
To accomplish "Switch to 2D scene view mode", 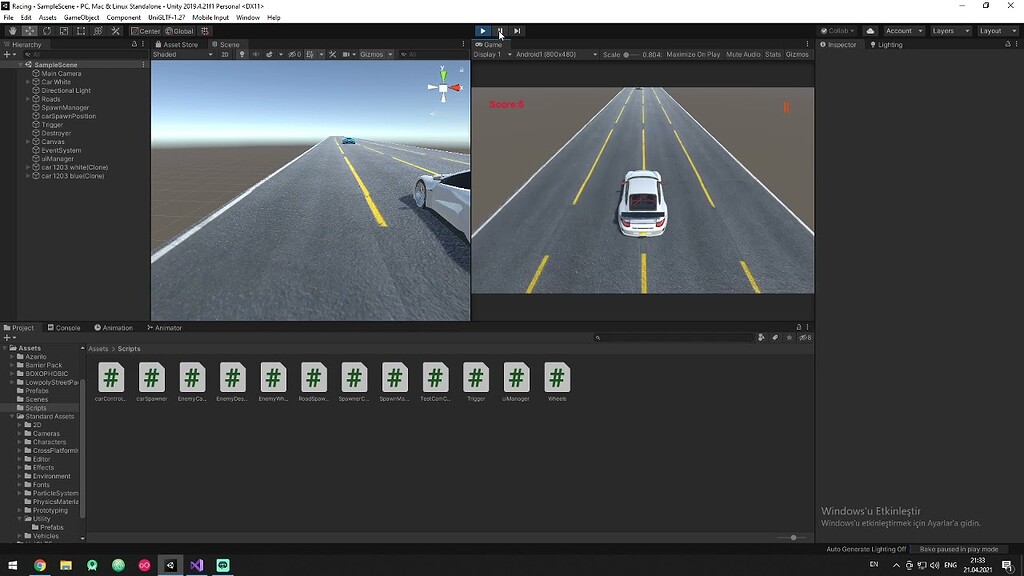I will click(x=226, y=54).
